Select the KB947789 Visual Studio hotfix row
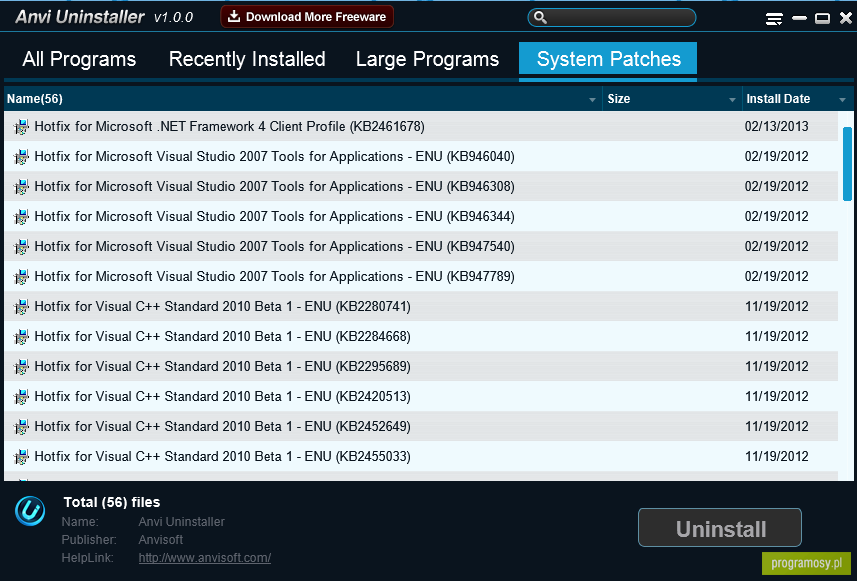This screenshot has height=581, width=857. pyautogui.click(x=421, y=277)
